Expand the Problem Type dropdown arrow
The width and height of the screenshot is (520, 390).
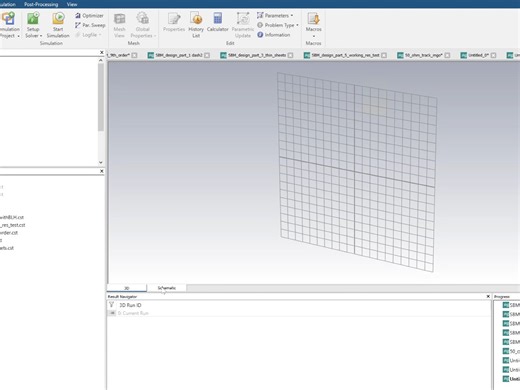point(297,25)
